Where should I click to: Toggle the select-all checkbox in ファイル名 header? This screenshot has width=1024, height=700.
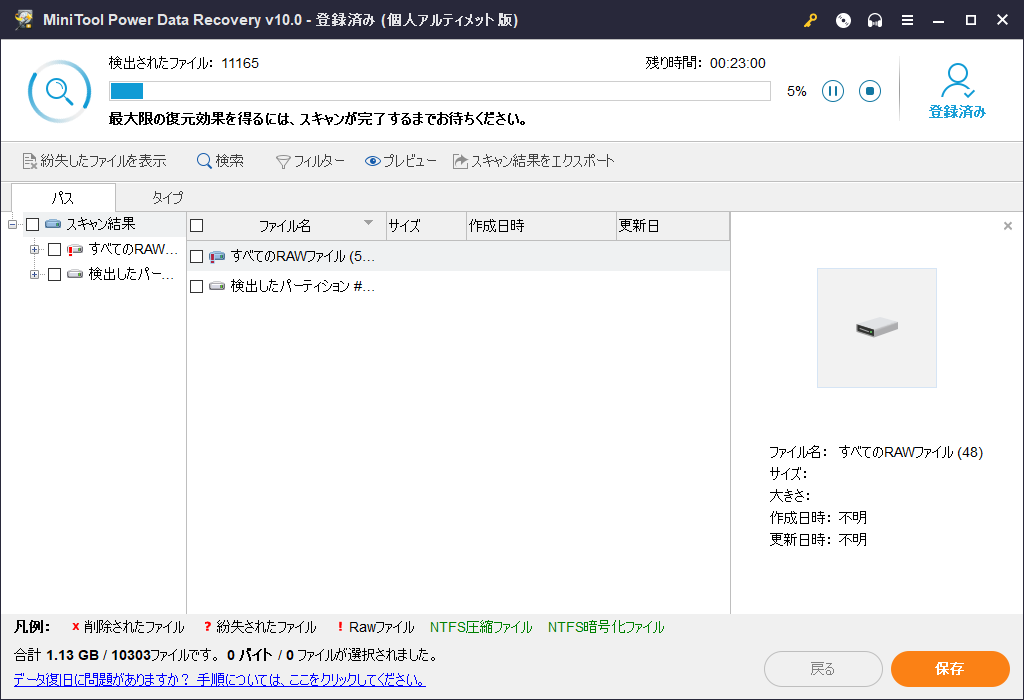(x=197, y=226)
